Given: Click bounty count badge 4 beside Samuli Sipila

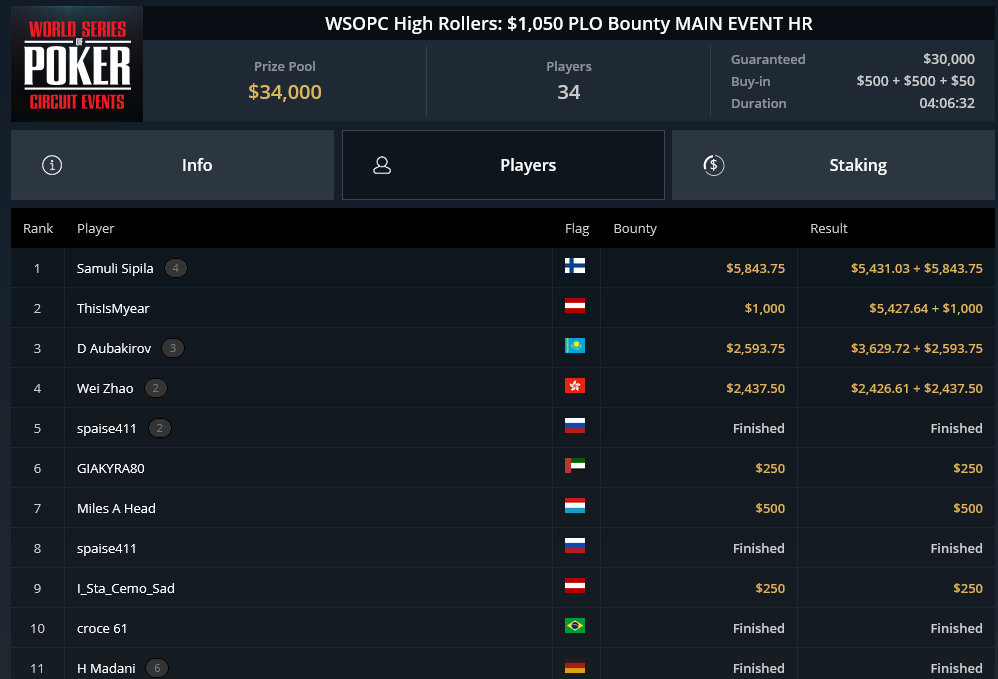Looking at the screenshot, I should (176, 269).
